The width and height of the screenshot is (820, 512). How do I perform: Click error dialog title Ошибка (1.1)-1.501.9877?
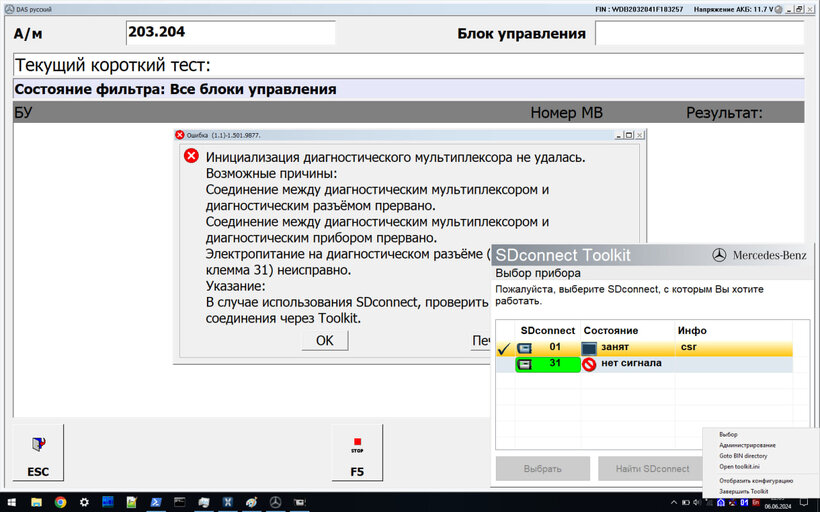pos(223,135)
